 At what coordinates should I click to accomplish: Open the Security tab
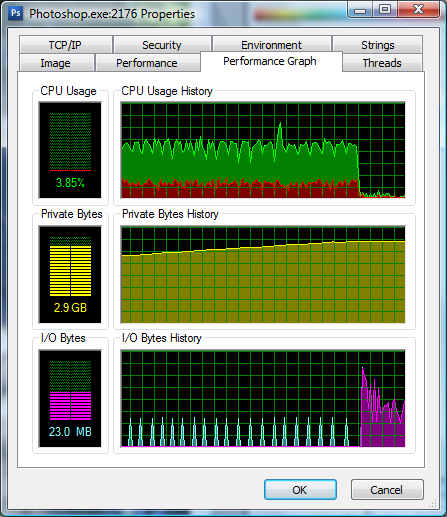pyautogui.click(x=162, y=45)
